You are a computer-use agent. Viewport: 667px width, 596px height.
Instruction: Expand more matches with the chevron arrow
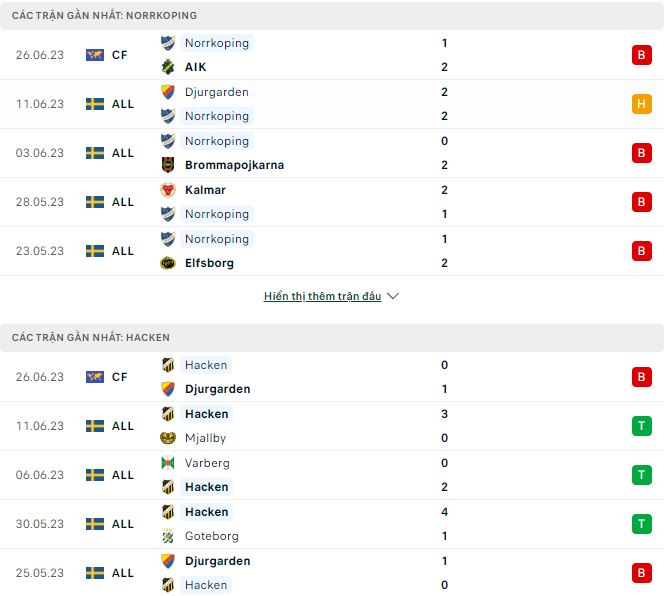coord(393,297)
